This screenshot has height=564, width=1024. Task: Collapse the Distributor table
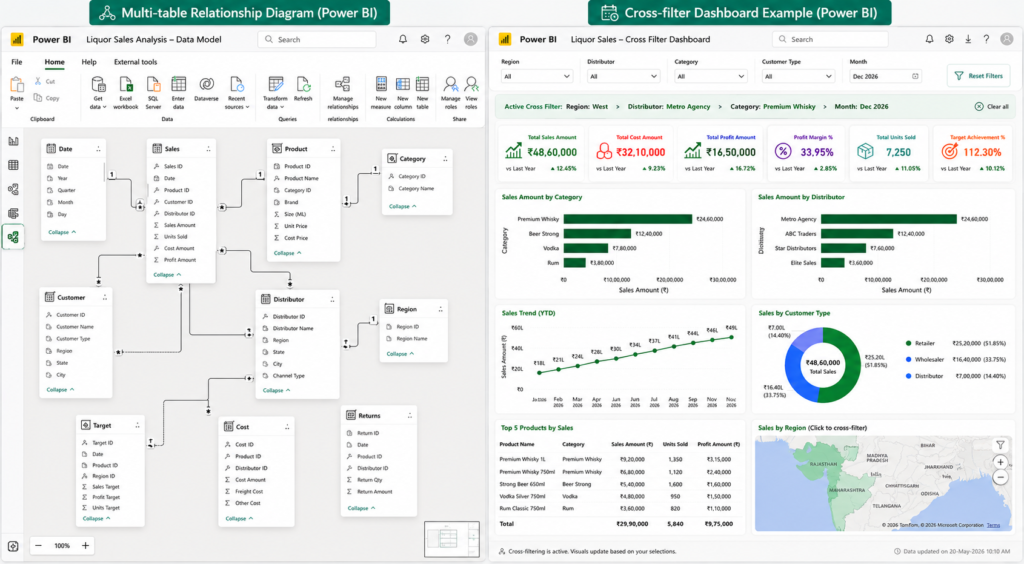(x=276, y=390)
